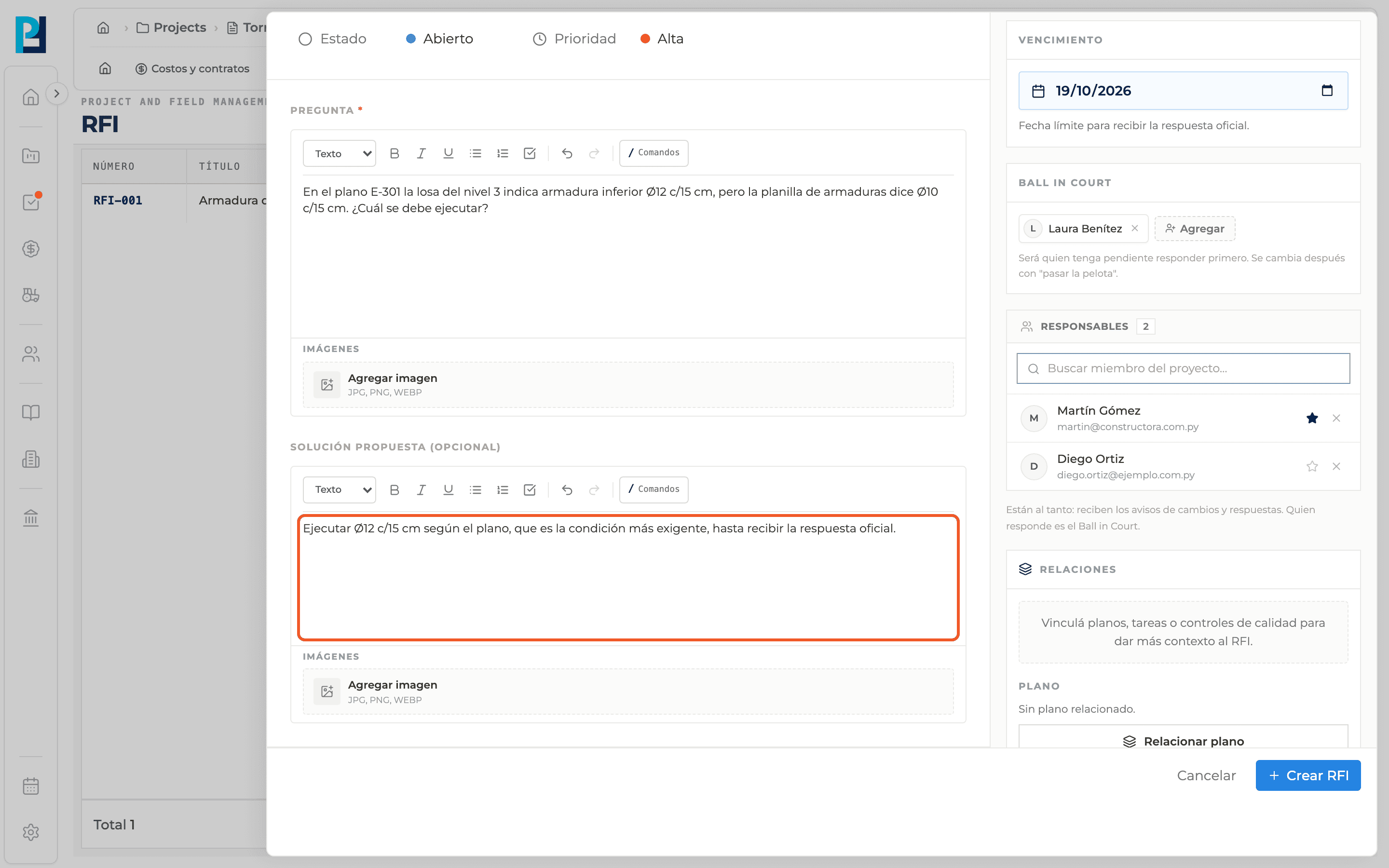Image resolution: width=1389 pixels, height=868 pixels.
Task: Insert bullet list in Solución propuesta editor
Action: [475, 489]
